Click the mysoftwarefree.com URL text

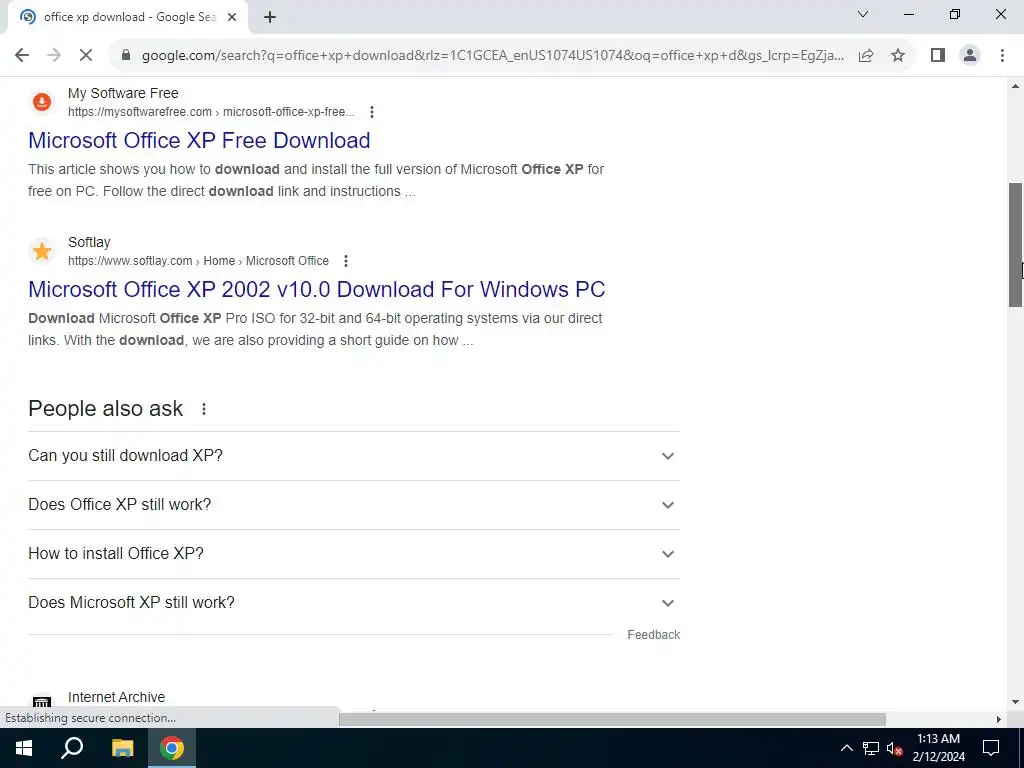[x=212, y=112]
